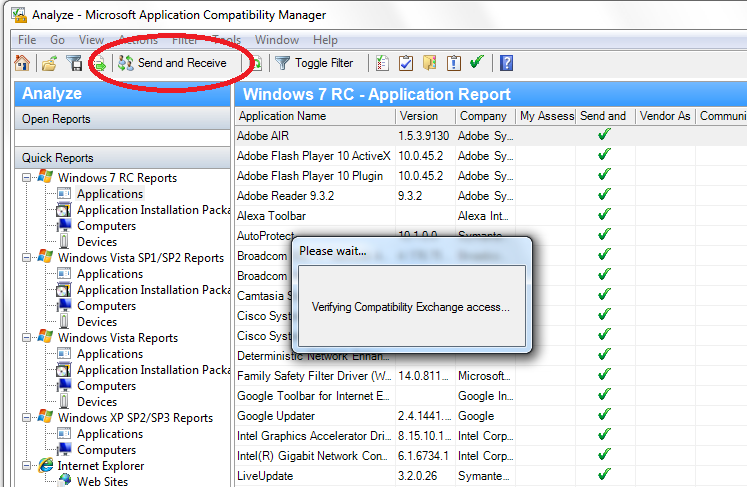The width and height of the screenshot is (747, 487).
Task: Click Toggle Filter in the toolbar
Action: tap(314, 63)
